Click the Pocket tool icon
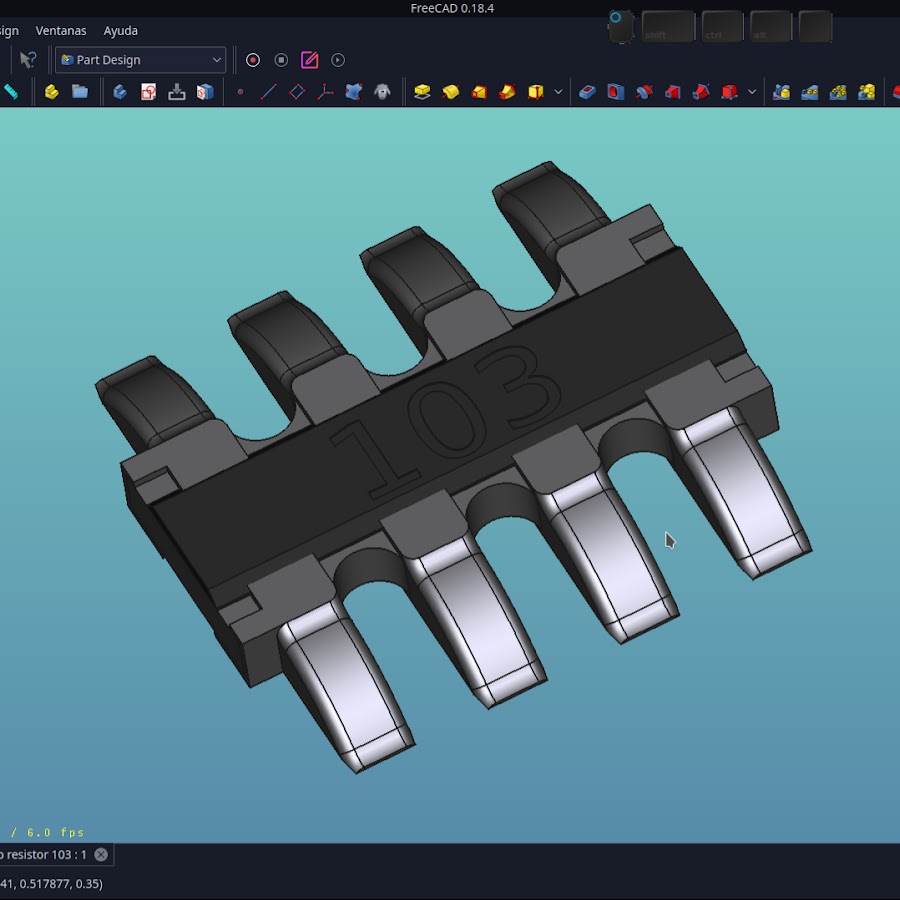Viewport: 900px width, 900px height. [x=587, y=92]
